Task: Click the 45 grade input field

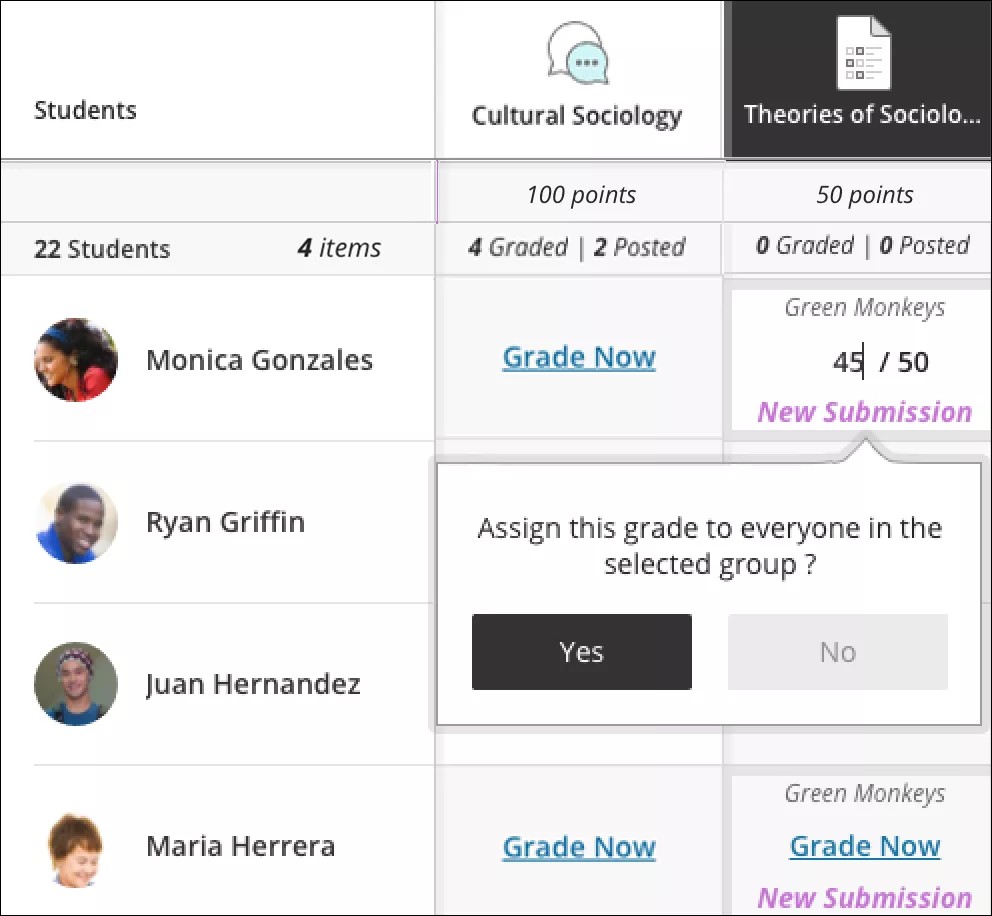Action: pos(848,362)
